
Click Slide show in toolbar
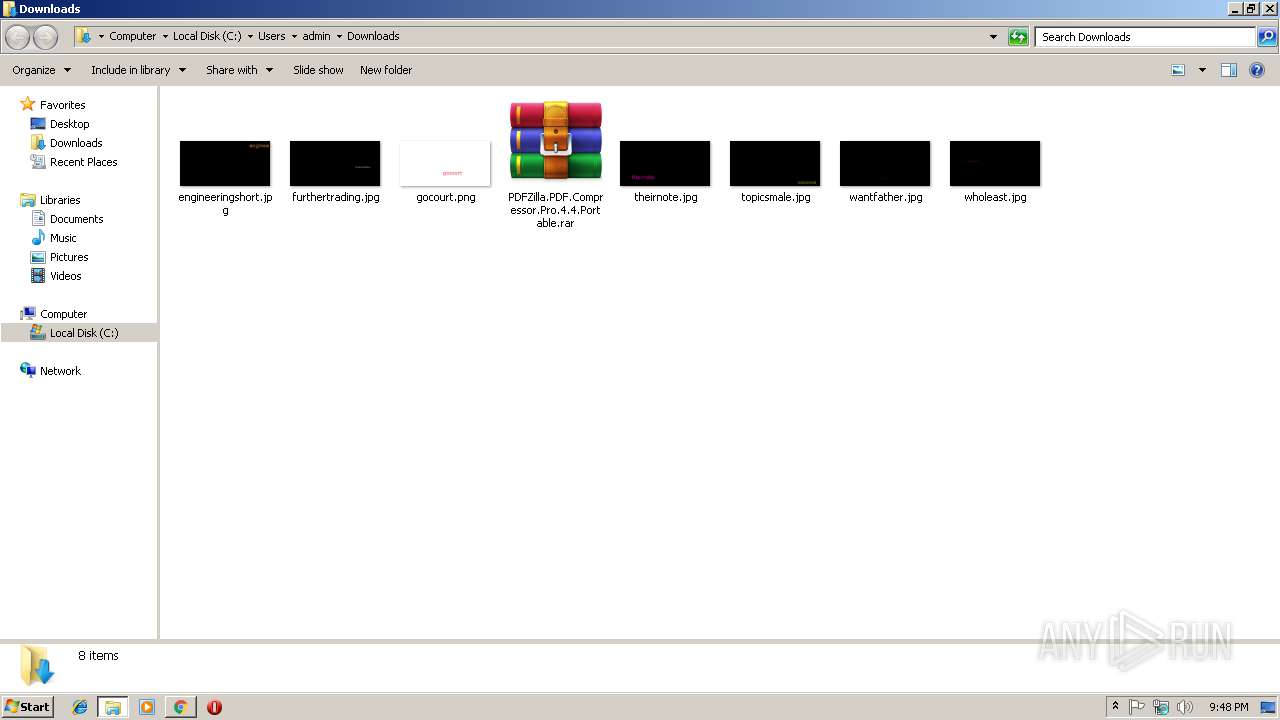(318, 70)
